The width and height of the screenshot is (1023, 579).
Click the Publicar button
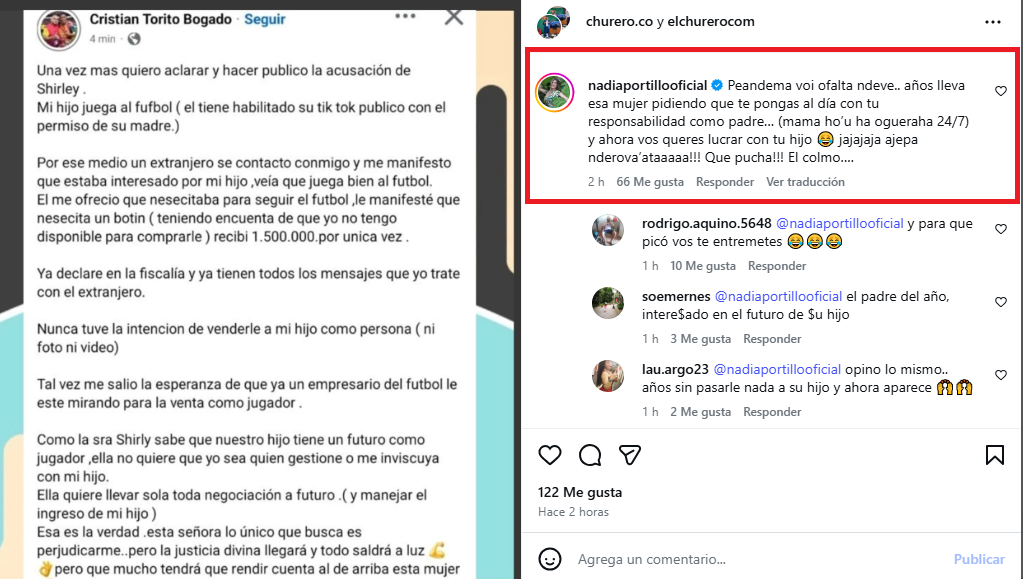(979, 559)
